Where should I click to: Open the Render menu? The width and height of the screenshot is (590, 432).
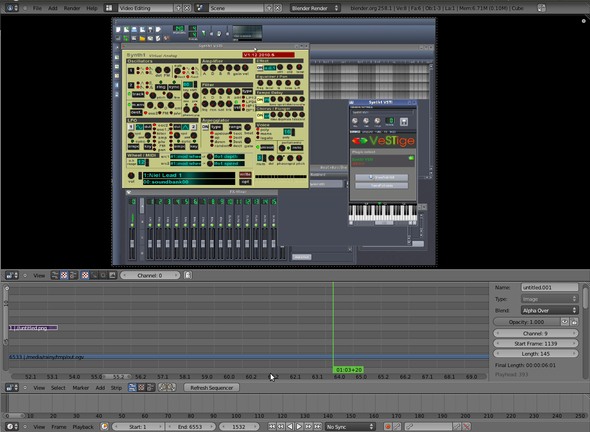point(71,8)
